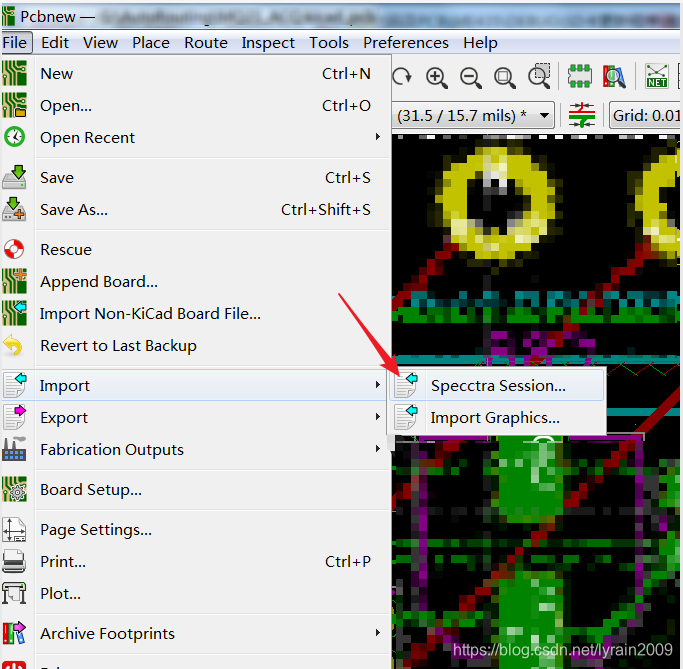Click the Import document icon

click(15, 385)
